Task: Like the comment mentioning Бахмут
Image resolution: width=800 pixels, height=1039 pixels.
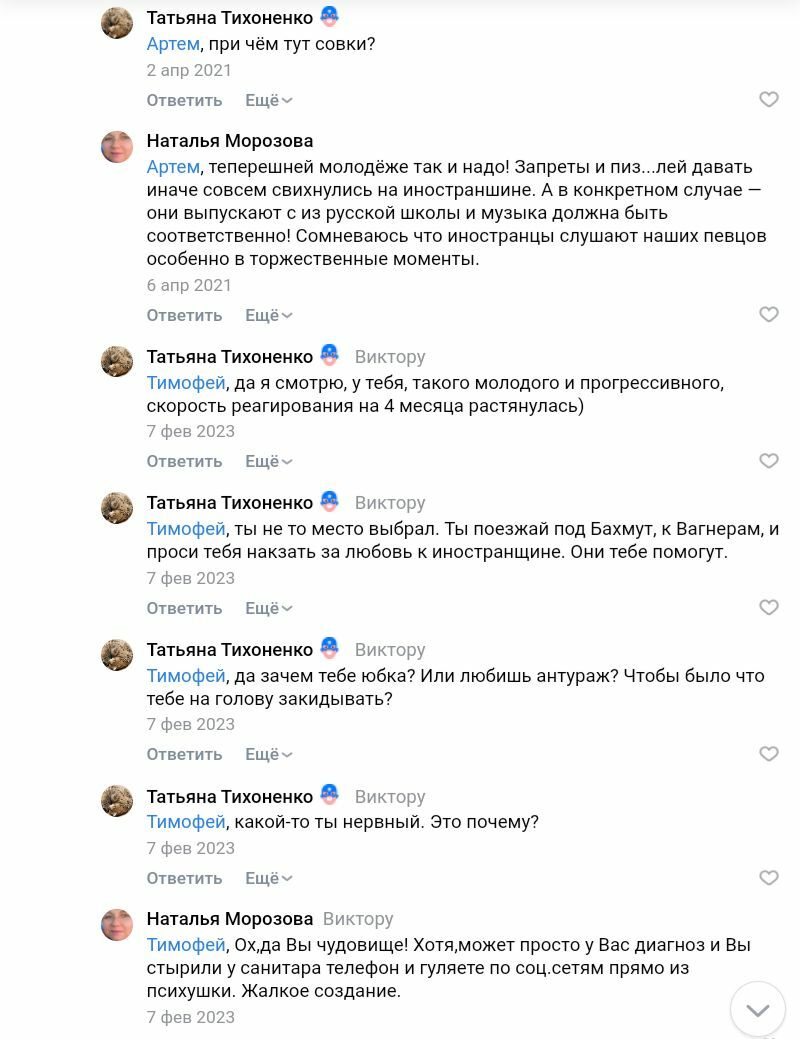Action: click(x=768, y=608)
